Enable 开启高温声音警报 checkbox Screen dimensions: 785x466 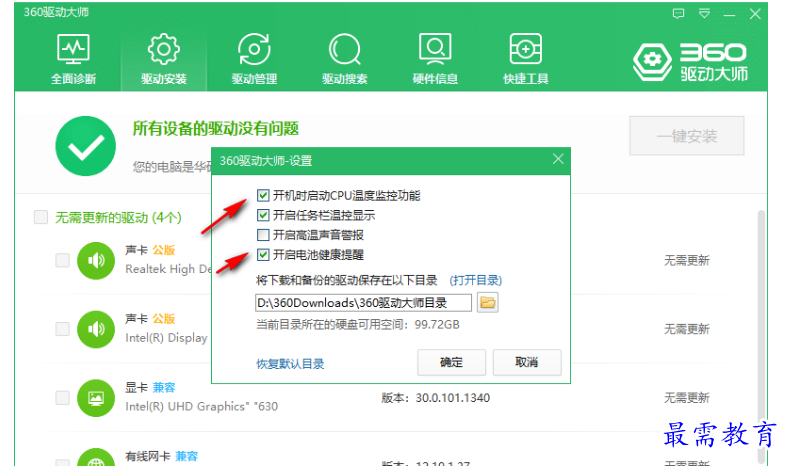tap(263, 235)
